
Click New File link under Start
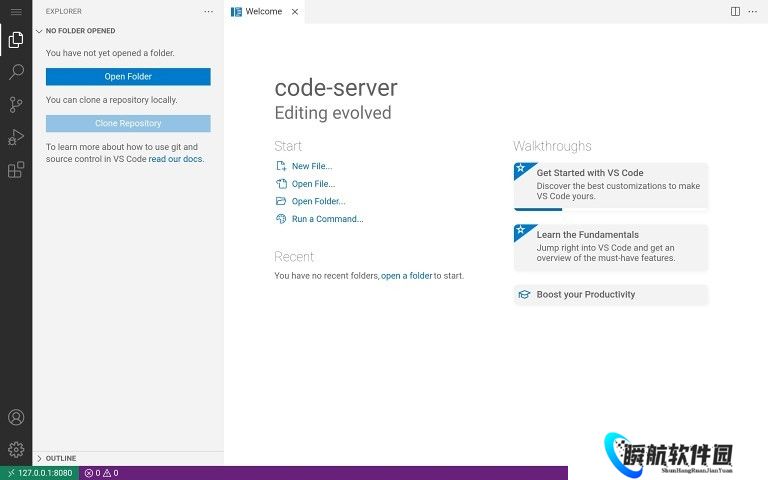tap(311, 166)
